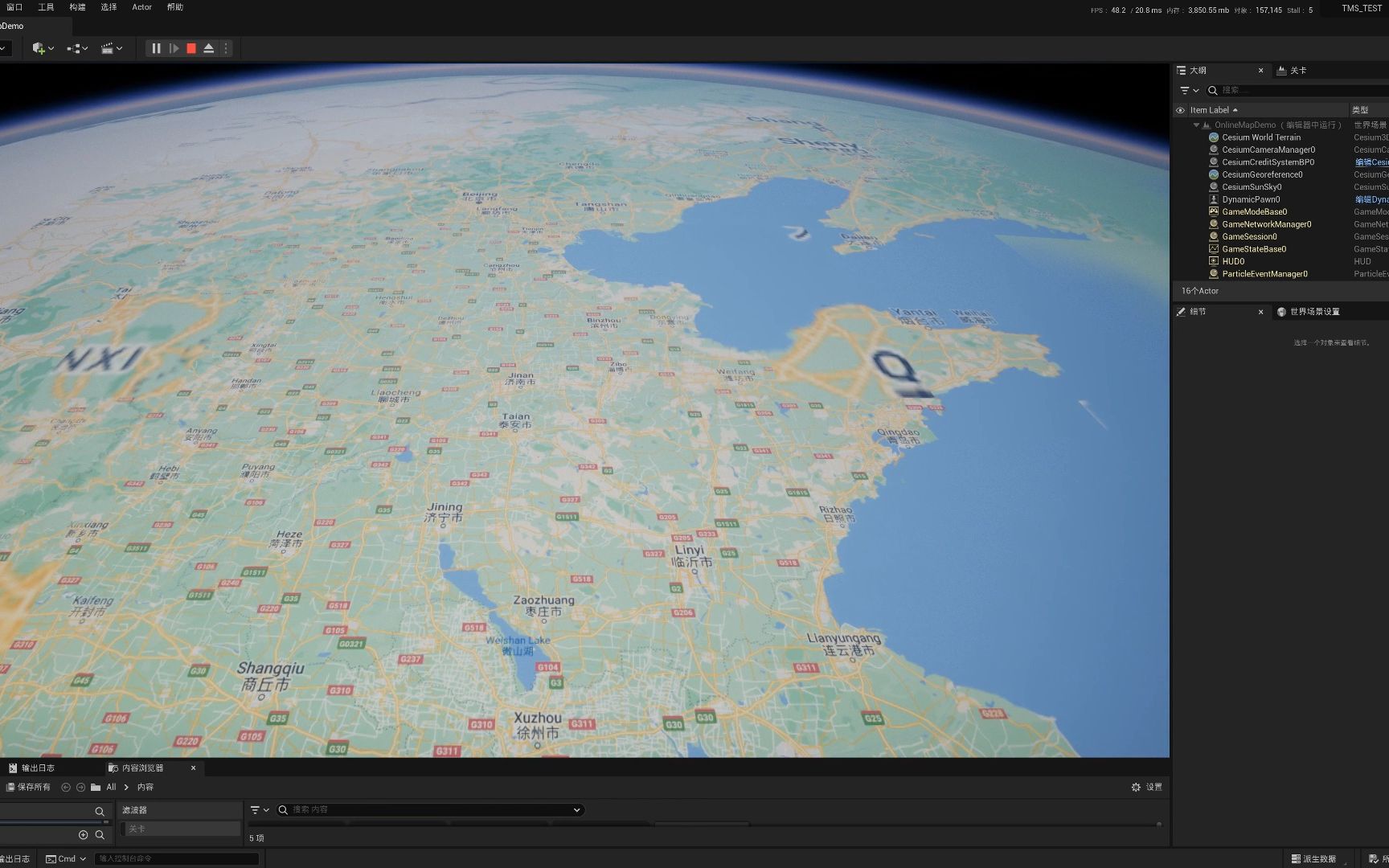The width and height of the screenshot is (1389, 868).
Task: Open the Sequencer cinematics icon
Action: tap(108, 48)
